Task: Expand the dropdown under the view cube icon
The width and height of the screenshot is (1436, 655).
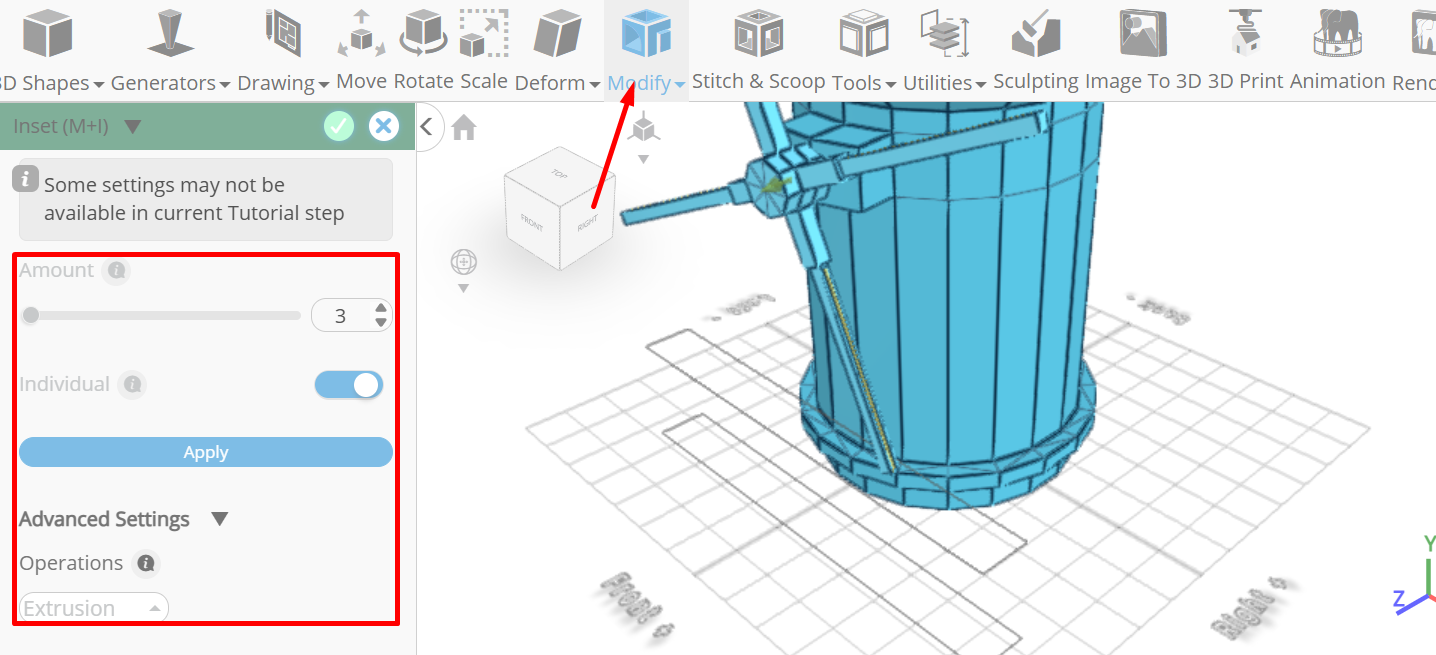Action: 644,159
